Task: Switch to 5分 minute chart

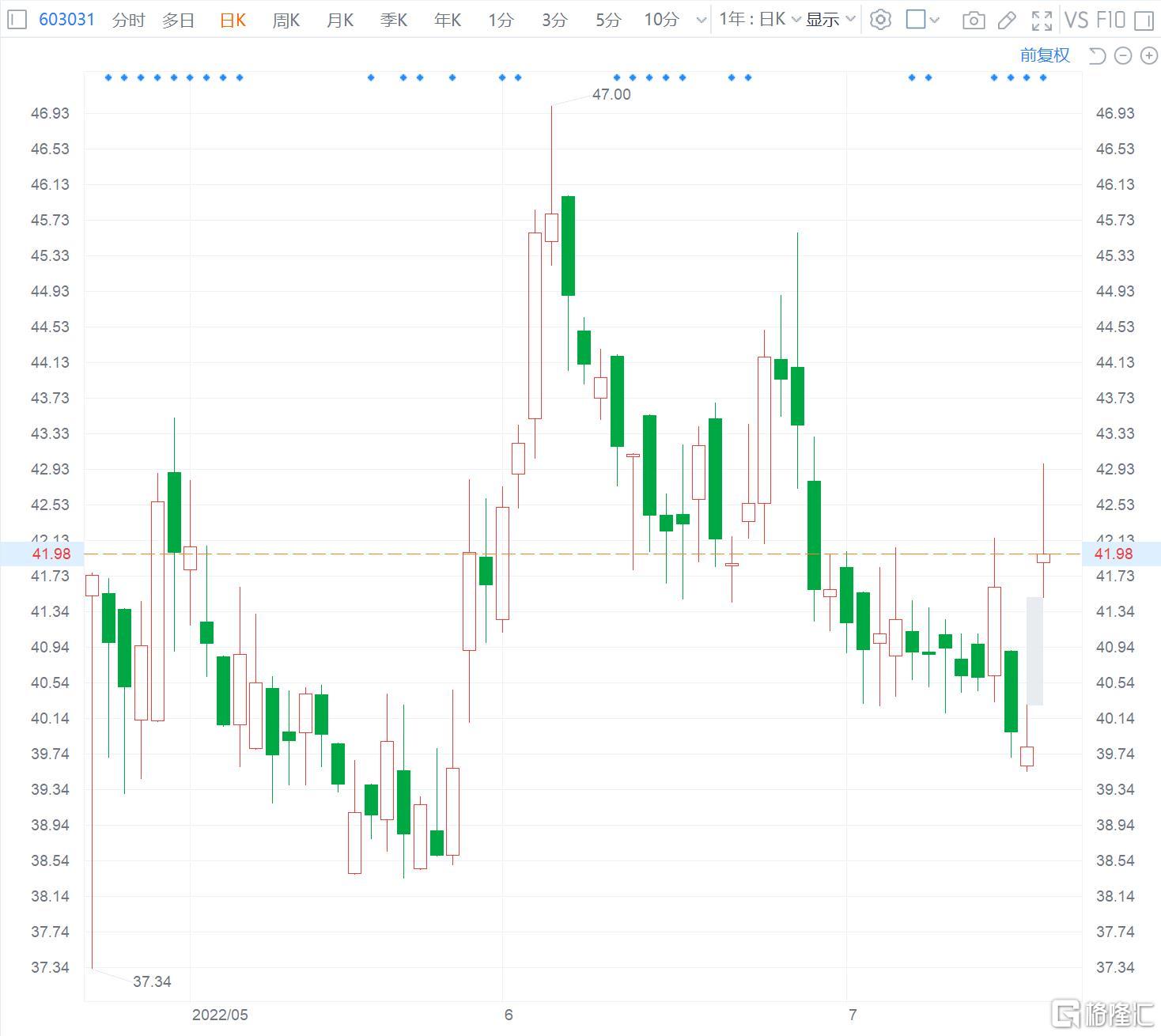Action: click(x=608, y=20)
